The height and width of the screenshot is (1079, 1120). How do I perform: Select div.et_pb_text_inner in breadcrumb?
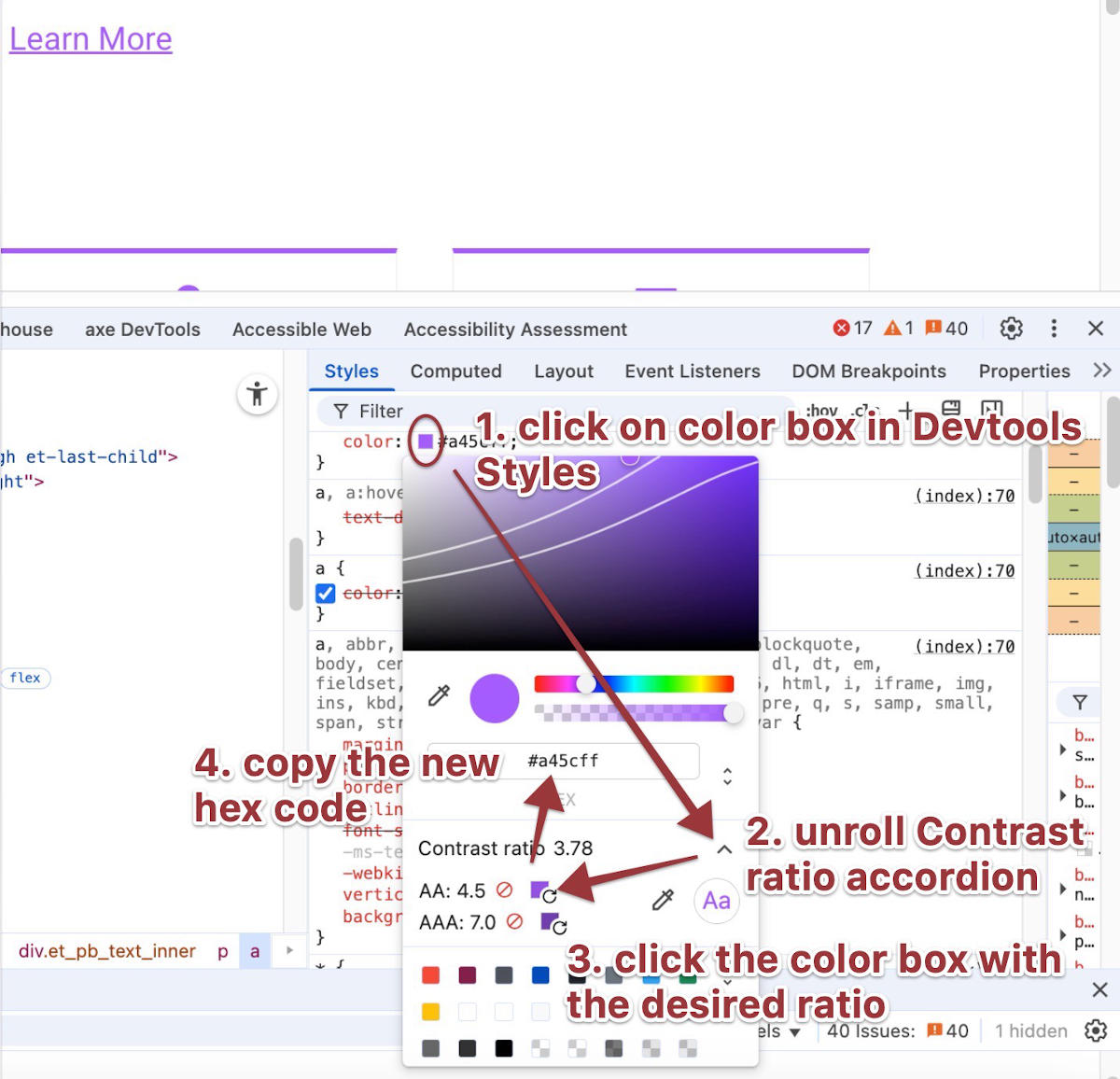(x=107, y=951)
